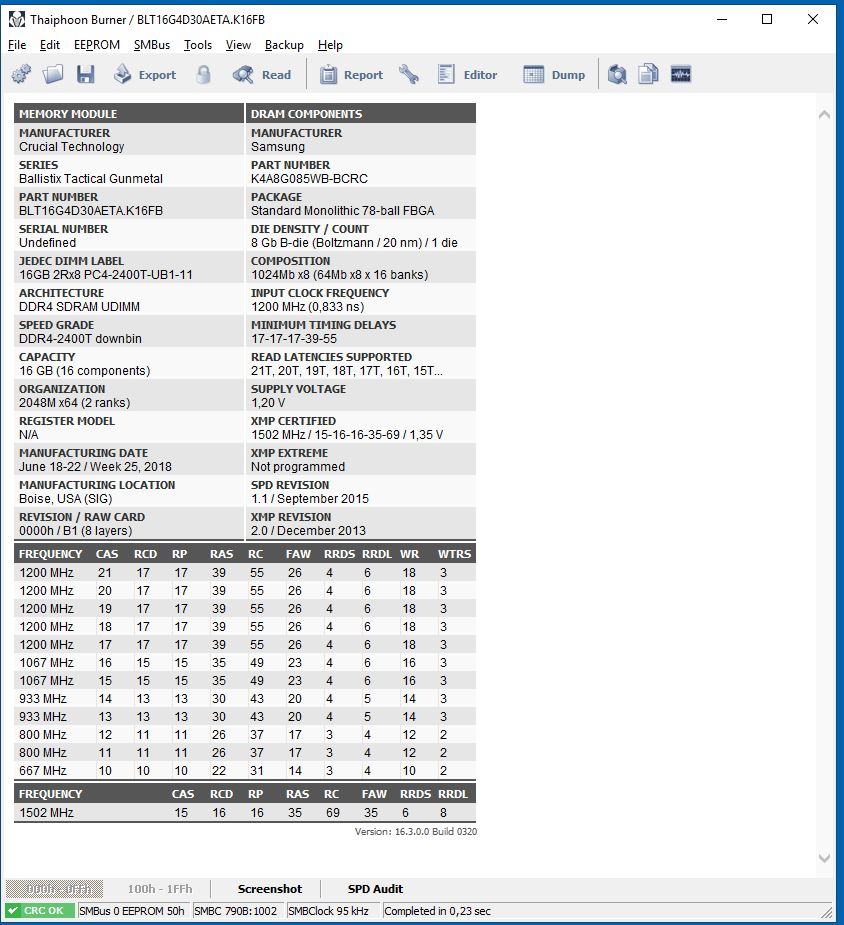This screenshot has height=925, width=844.
Task: Click the MEMORY MODULE section header
Action: [x=129, y=113]
